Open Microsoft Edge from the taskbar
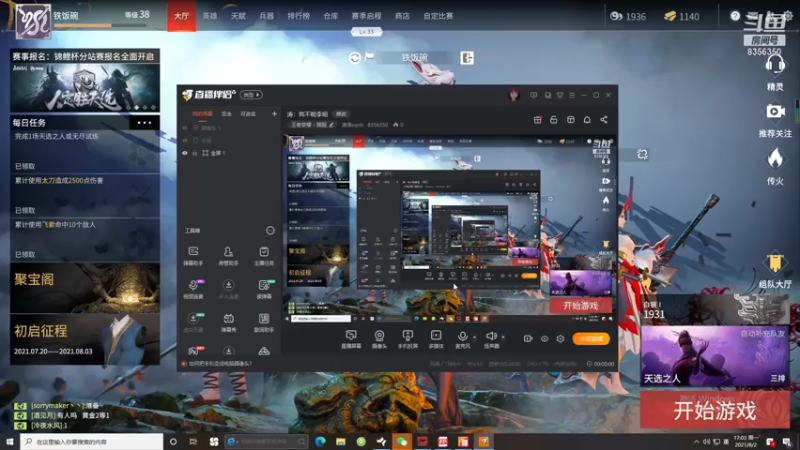This screenshot has height=450, width=800. [320, 441]
